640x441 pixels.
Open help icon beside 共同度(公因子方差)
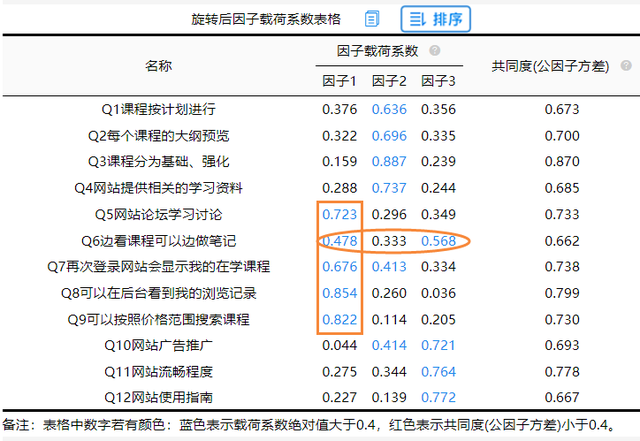coord(626,66)
